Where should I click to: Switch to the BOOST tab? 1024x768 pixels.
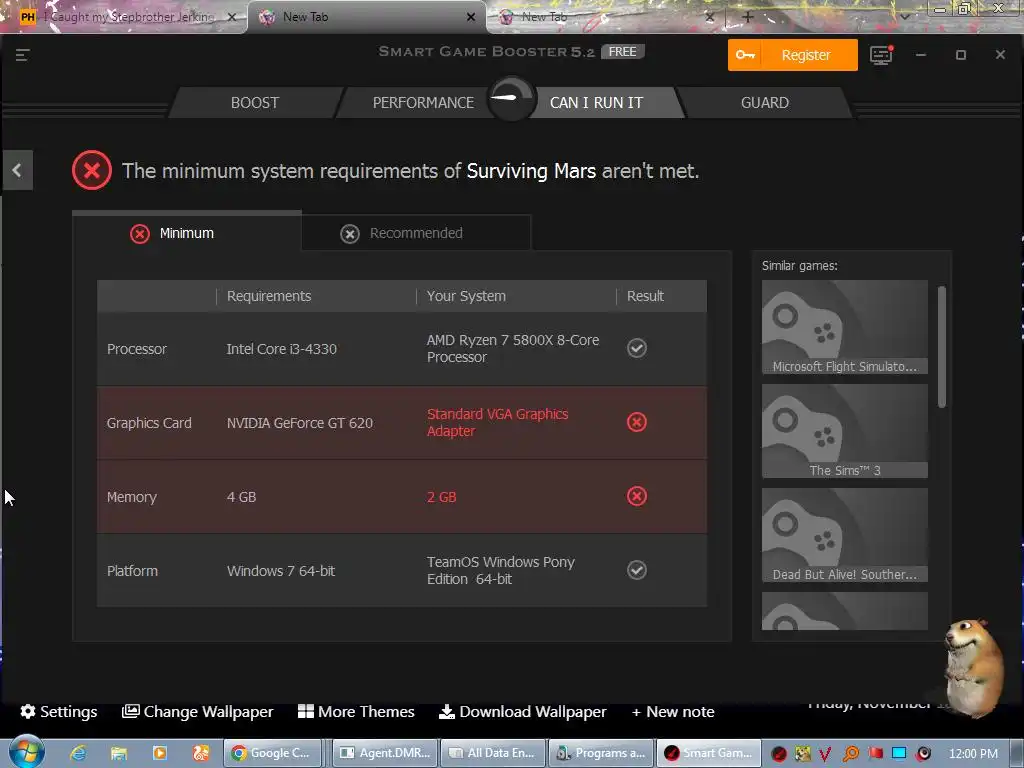255,103
